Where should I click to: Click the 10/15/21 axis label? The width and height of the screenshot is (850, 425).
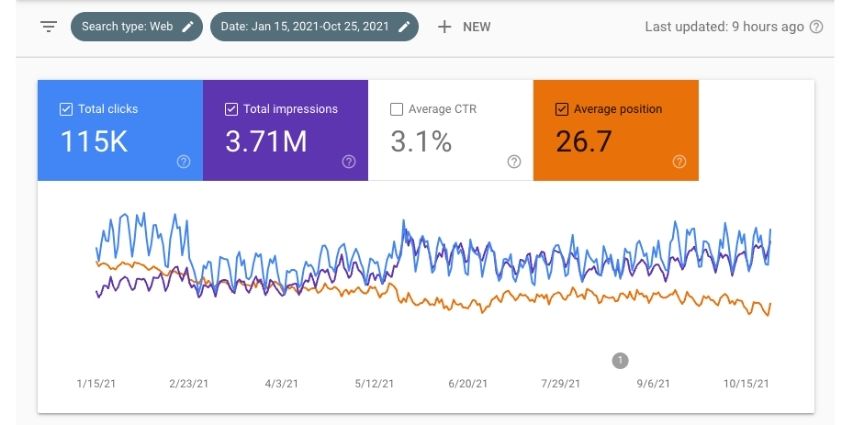coord(746,384)
